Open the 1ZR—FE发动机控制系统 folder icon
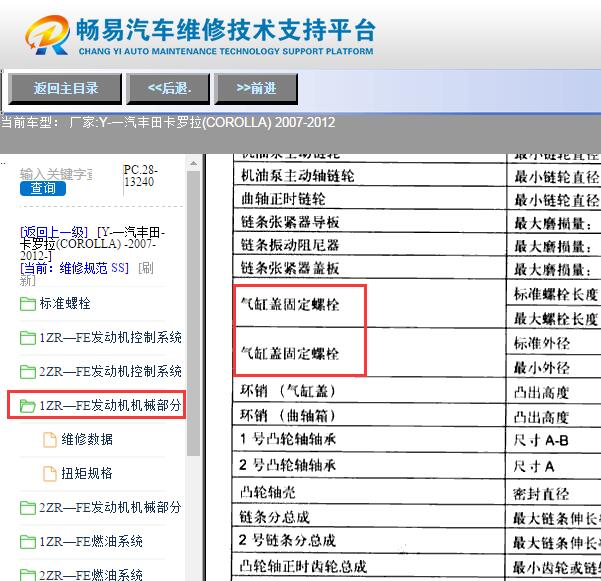This screenshot has height=581, width=601. tap(28, 338)
